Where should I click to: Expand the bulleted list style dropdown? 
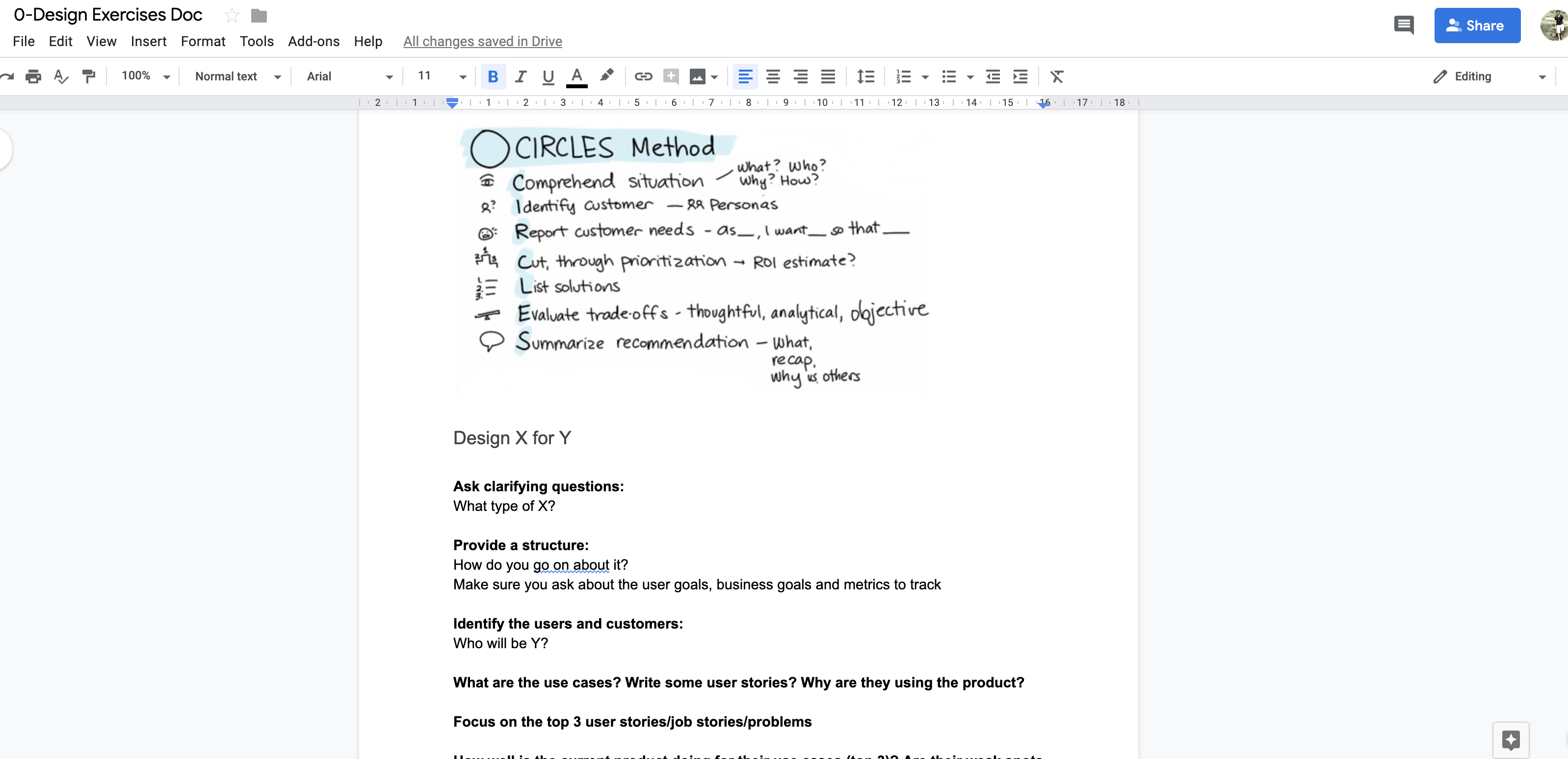coord(971,77)
